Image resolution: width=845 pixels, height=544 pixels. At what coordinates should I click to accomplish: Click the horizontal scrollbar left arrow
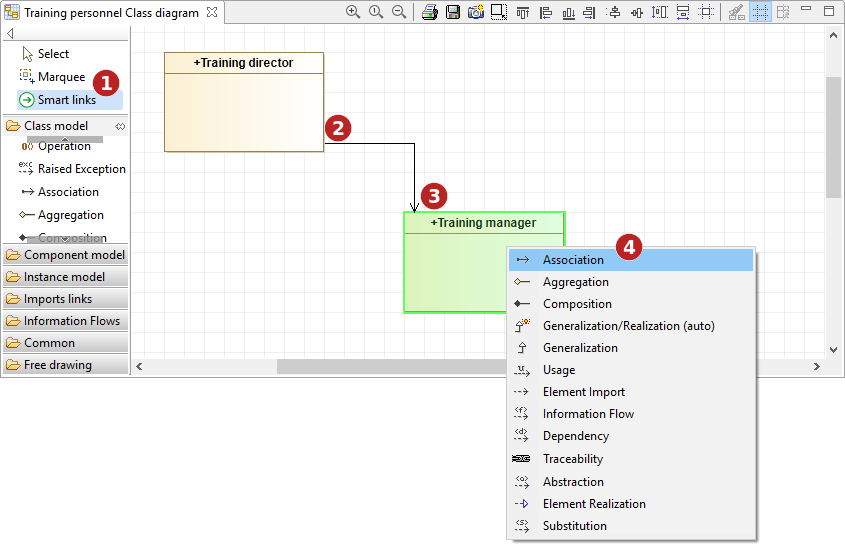coord(139,367)
